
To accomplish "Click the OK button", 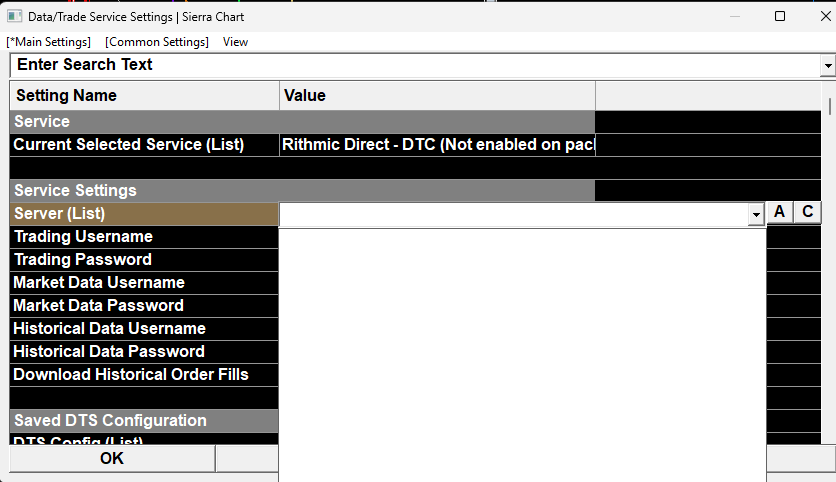I will pyautogui.click(x=112, y=459).
